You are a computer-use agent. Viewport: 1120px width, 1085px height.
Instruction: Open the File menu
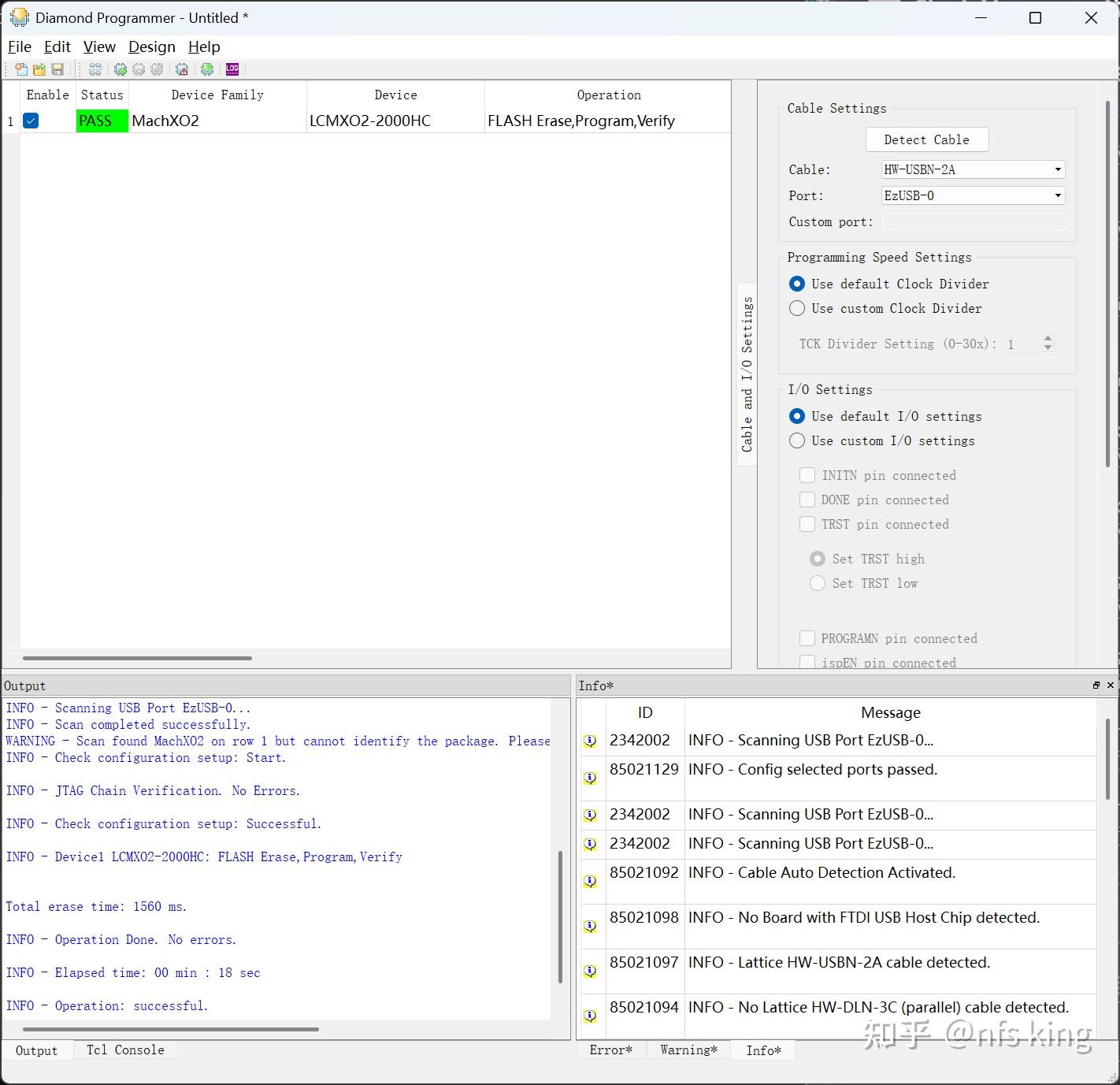(20, 46)
